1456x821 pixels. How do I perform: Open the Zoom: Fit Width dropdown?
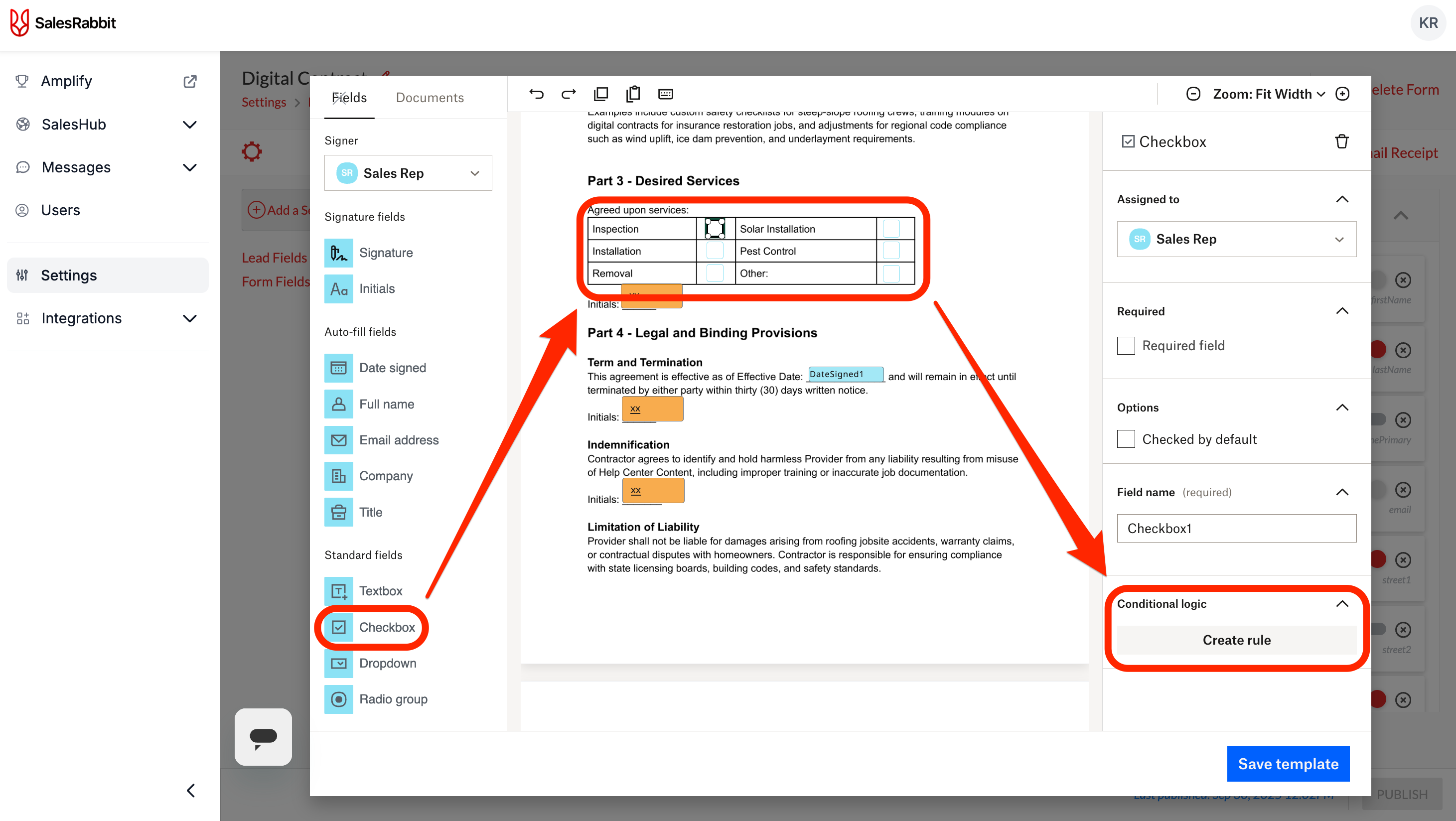(1268, 94)
